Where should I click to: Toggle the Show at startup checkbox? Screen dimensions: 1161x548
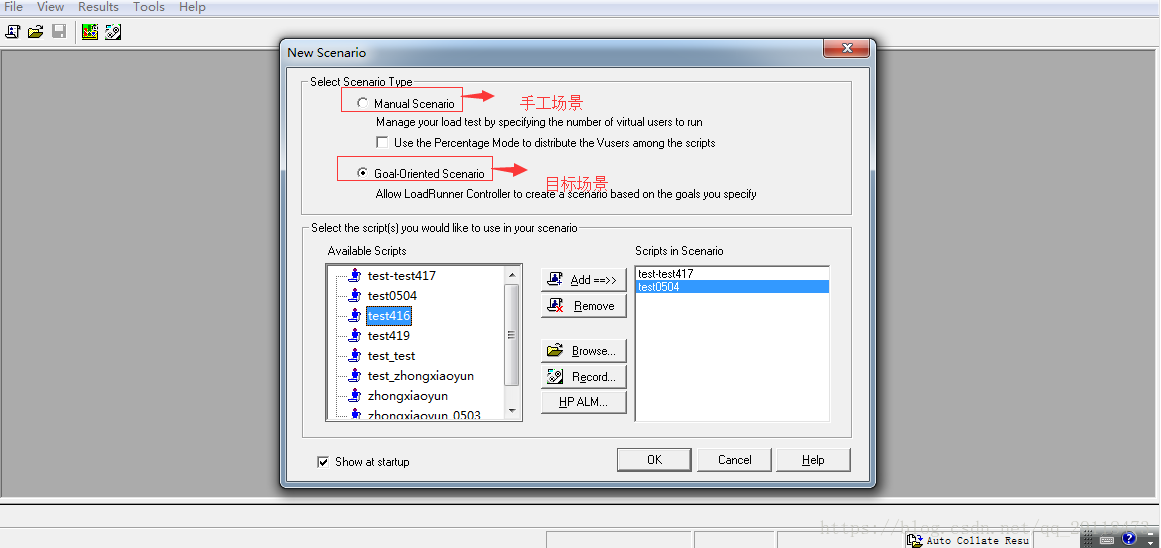click(x=323, y=461)
